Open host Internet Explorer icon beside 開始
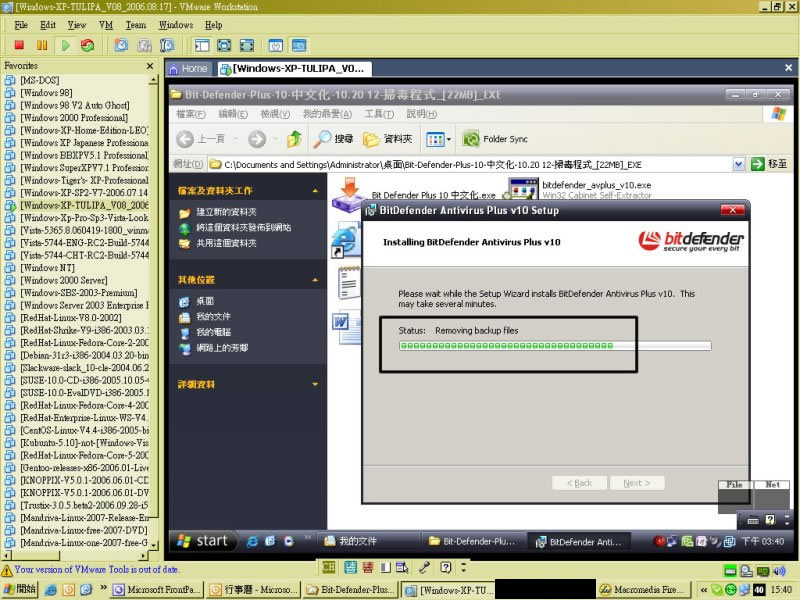 51,590
